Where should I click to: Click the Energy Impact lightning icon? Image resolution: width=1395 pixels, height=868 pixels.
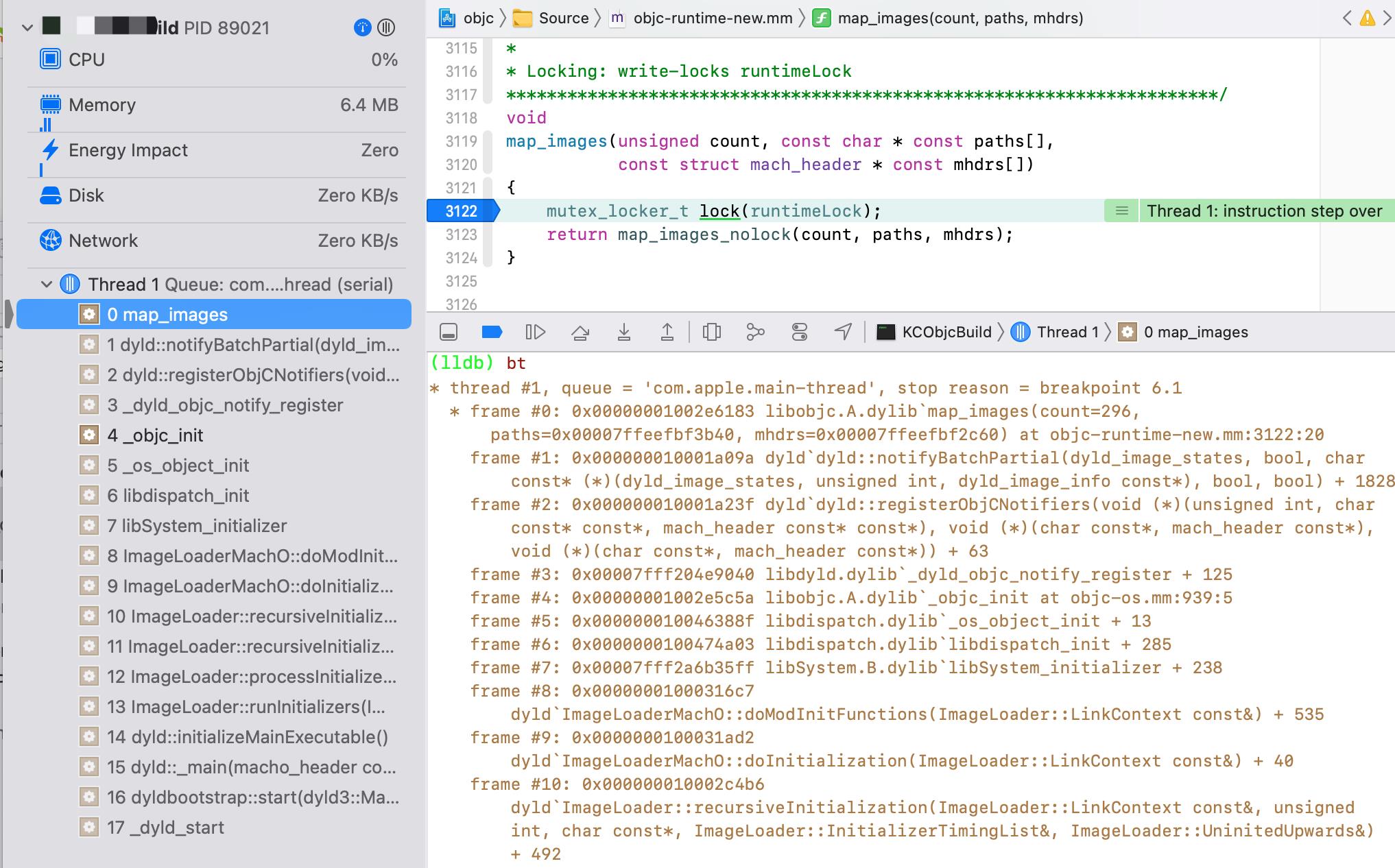(50, 150)
